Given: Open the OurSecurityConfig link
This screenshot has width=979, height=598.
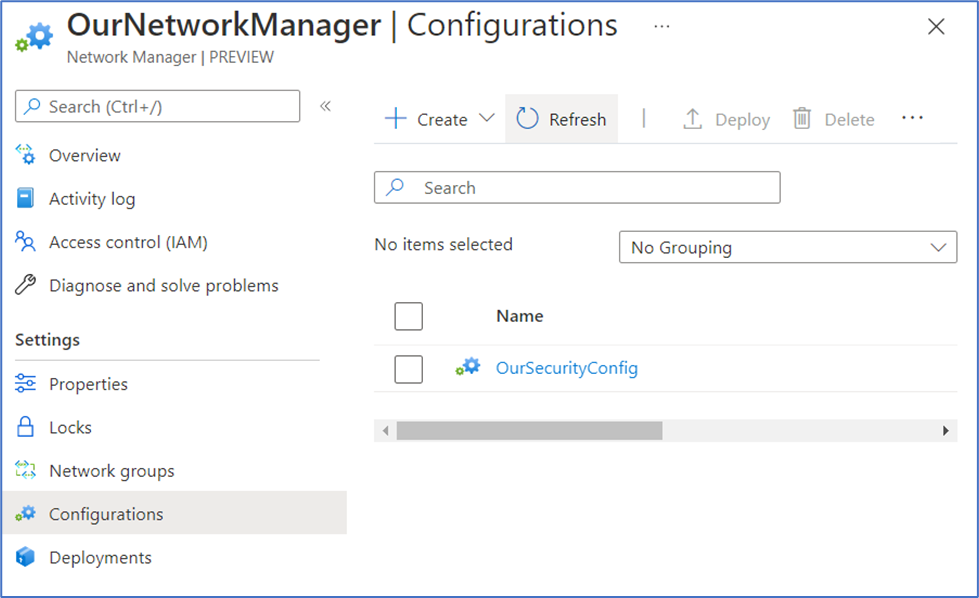Looking at the screenshot, I should (566, 368).
